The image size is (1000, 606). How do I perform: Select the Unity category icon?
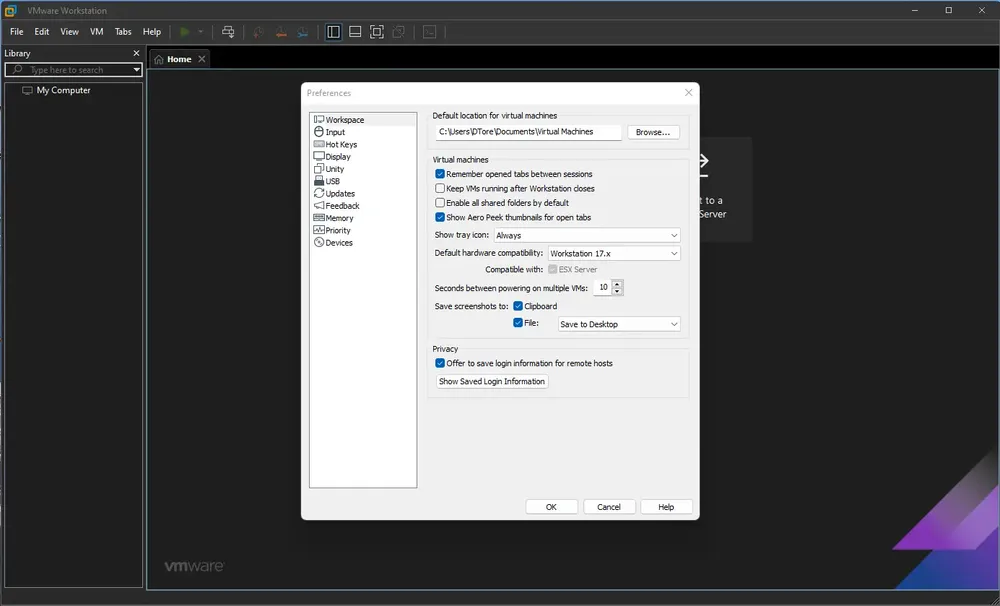click(x=319, y=168)
